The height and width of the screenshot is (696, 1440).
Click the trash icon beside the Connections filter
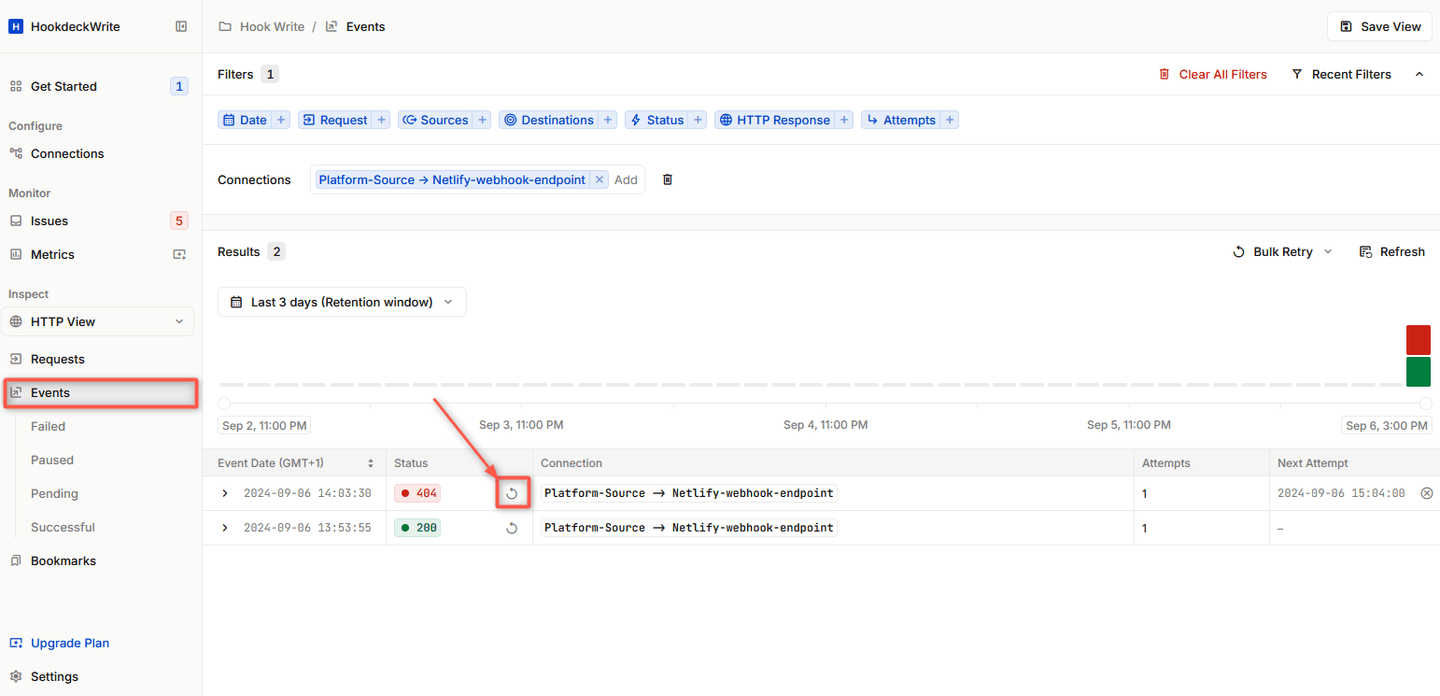click(667, 179)
